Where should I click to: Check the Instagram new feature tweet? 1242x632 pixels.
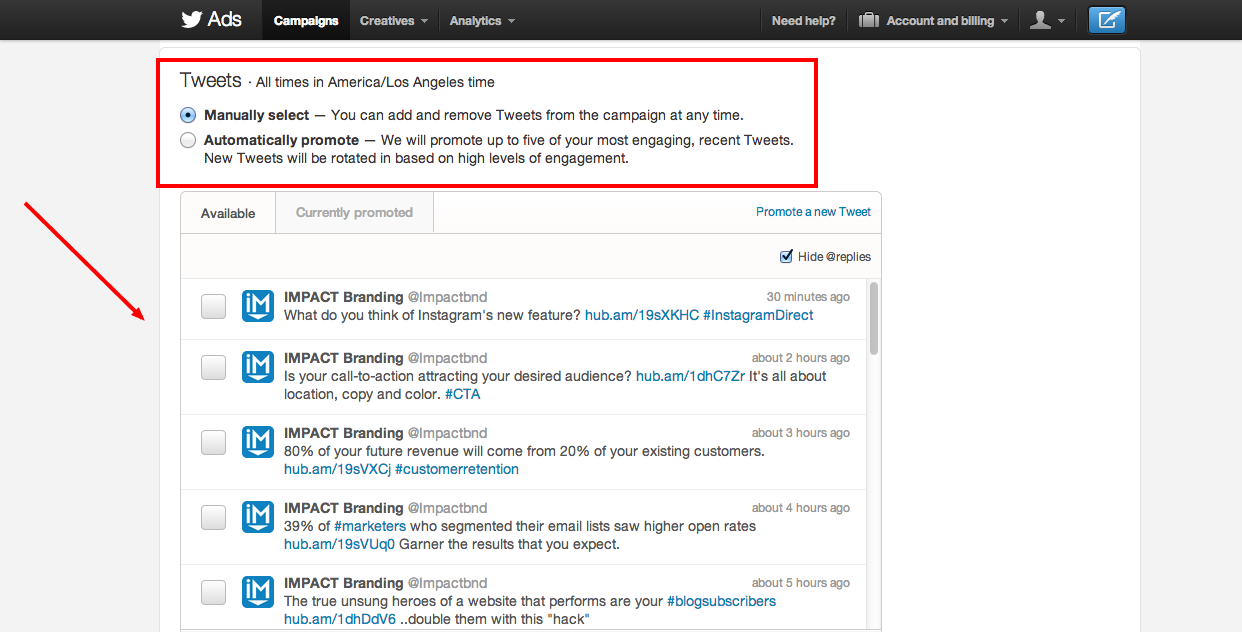coord(213,307)
